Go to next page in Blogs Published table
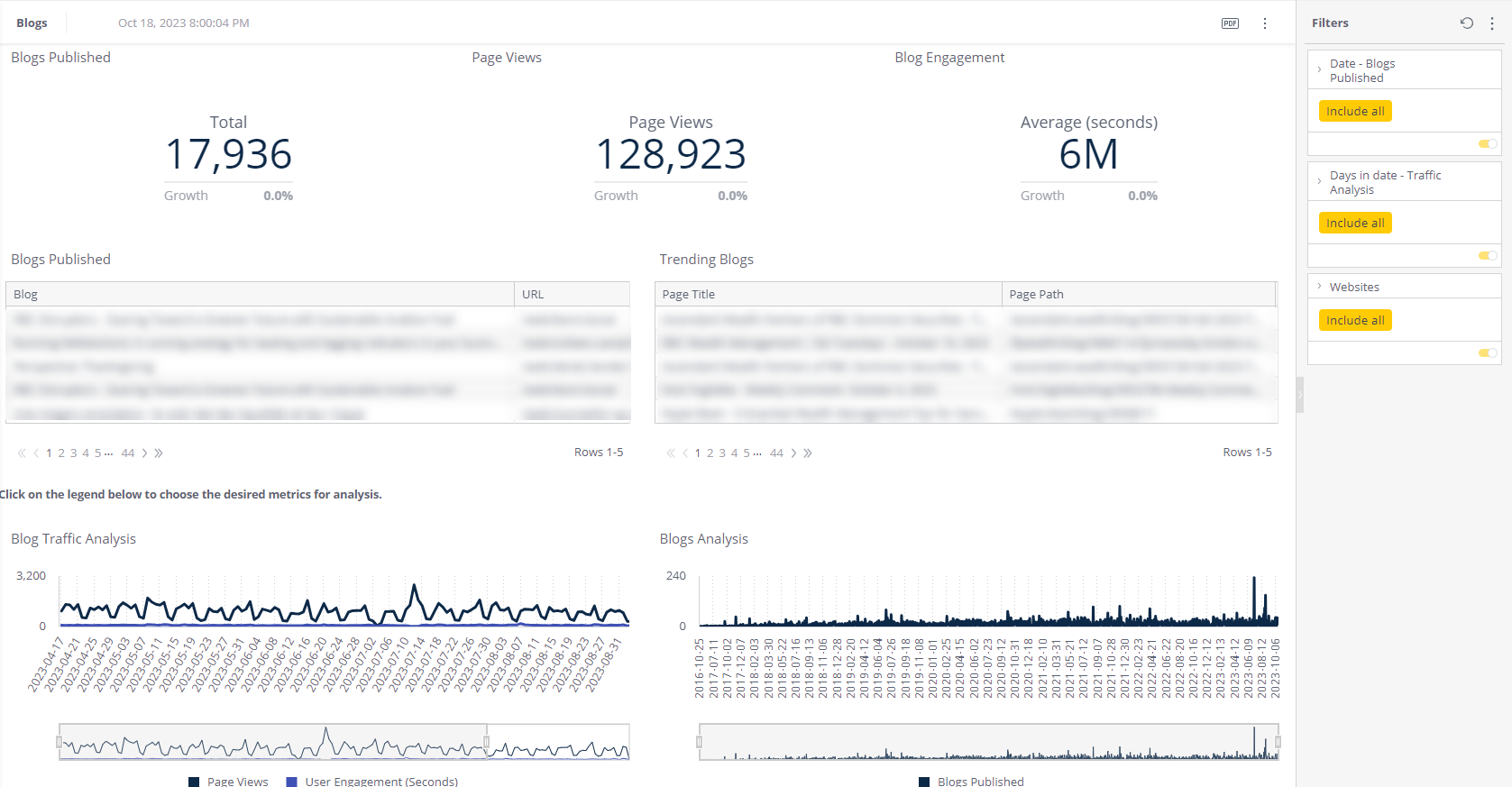This screenshot has height=787, width=1512. 144,453
